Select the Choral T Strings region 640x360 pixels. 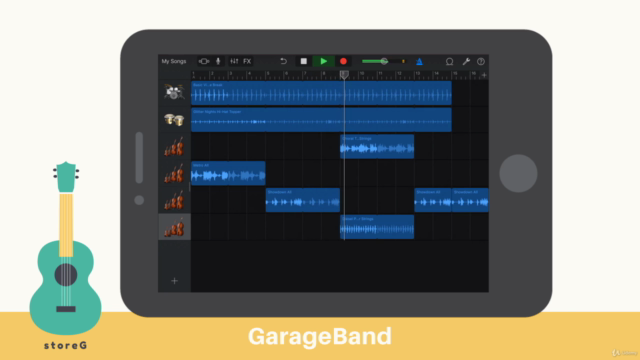point(377,147)
